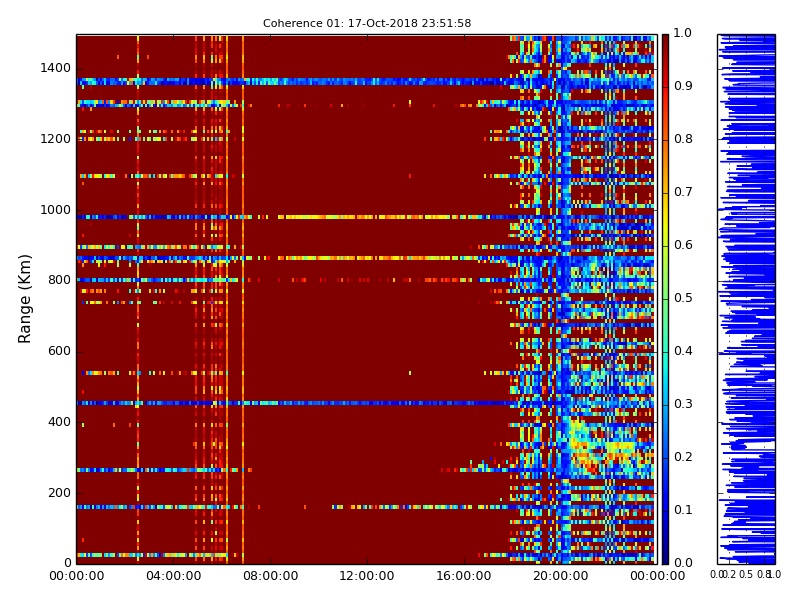Click the 16:00:00 time axis label
This screenshot has width=800, height=600.
[464, 576]
